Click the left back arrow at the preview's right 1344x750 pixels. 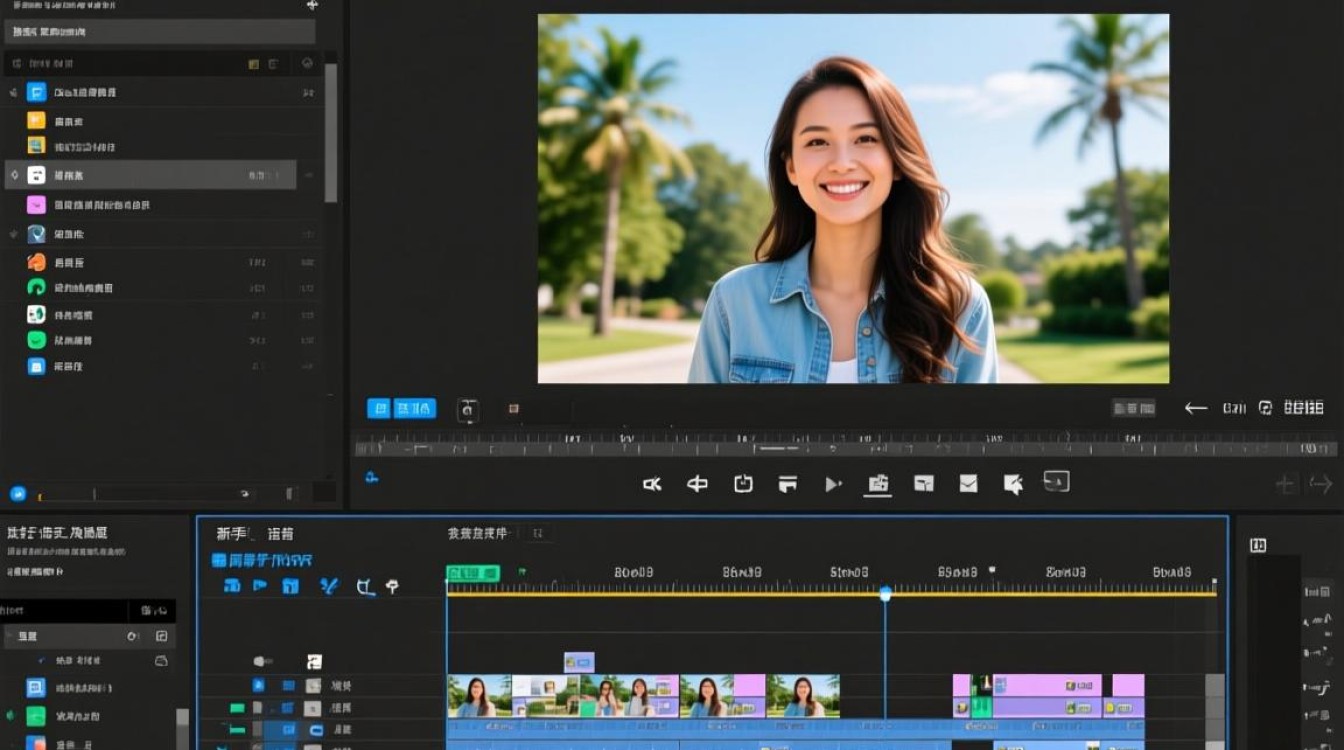point(1195,408)
